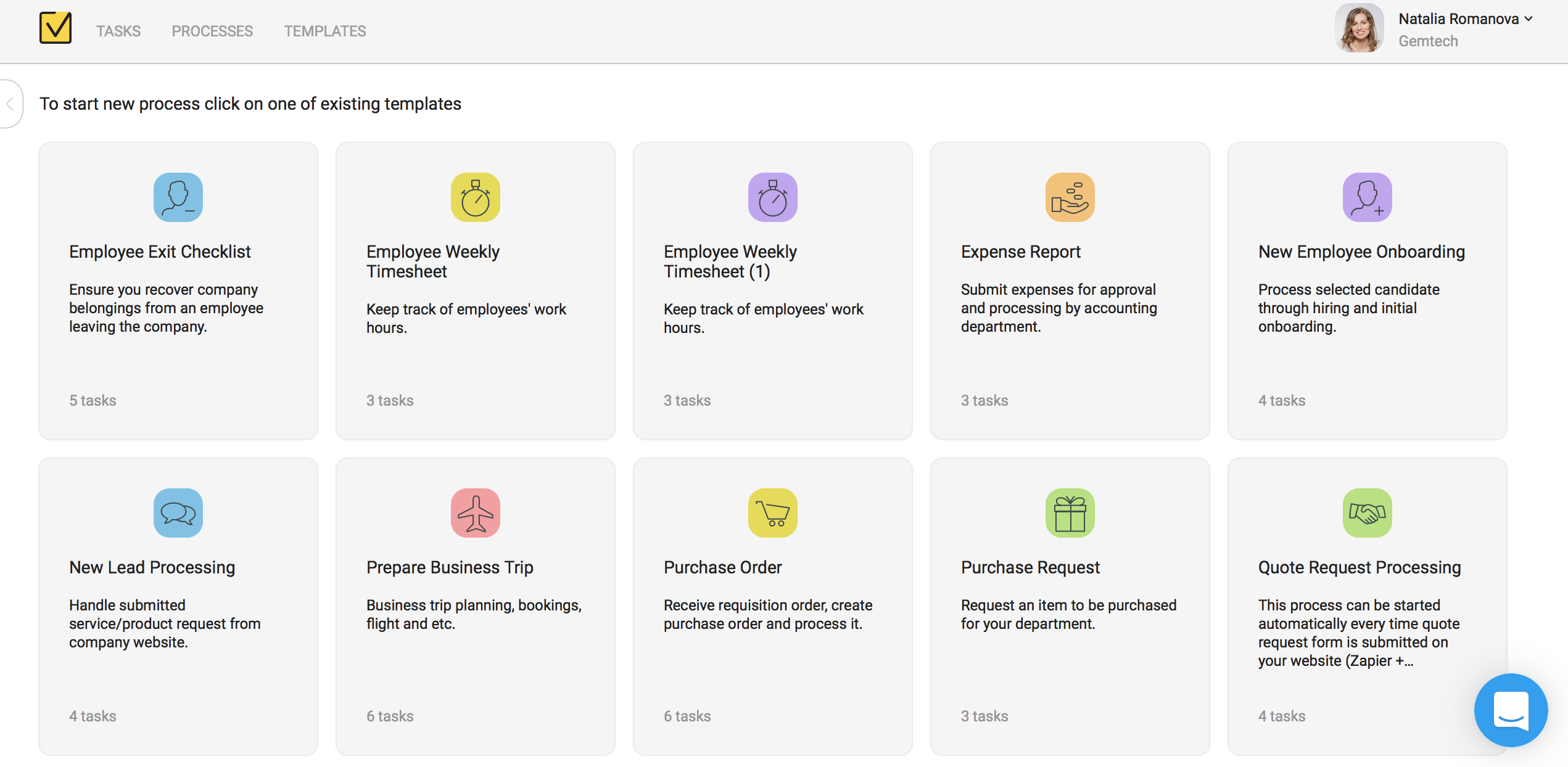This screenshot has width=1568, height=767.
Task: Click the Expense Report hand-coins icon
Action: pos(1070,197)
